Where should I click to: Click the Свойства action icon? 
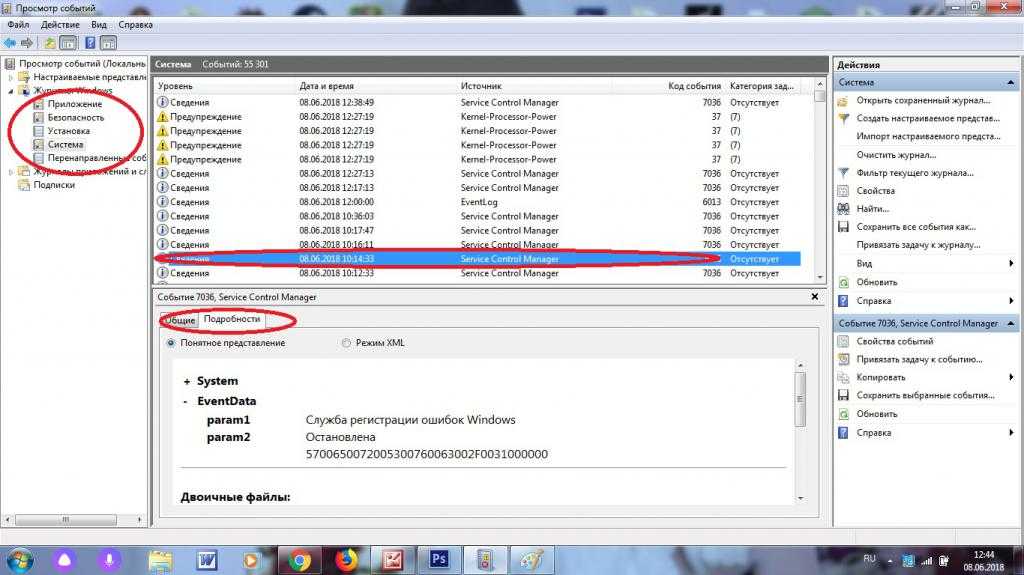coord(844,191)
